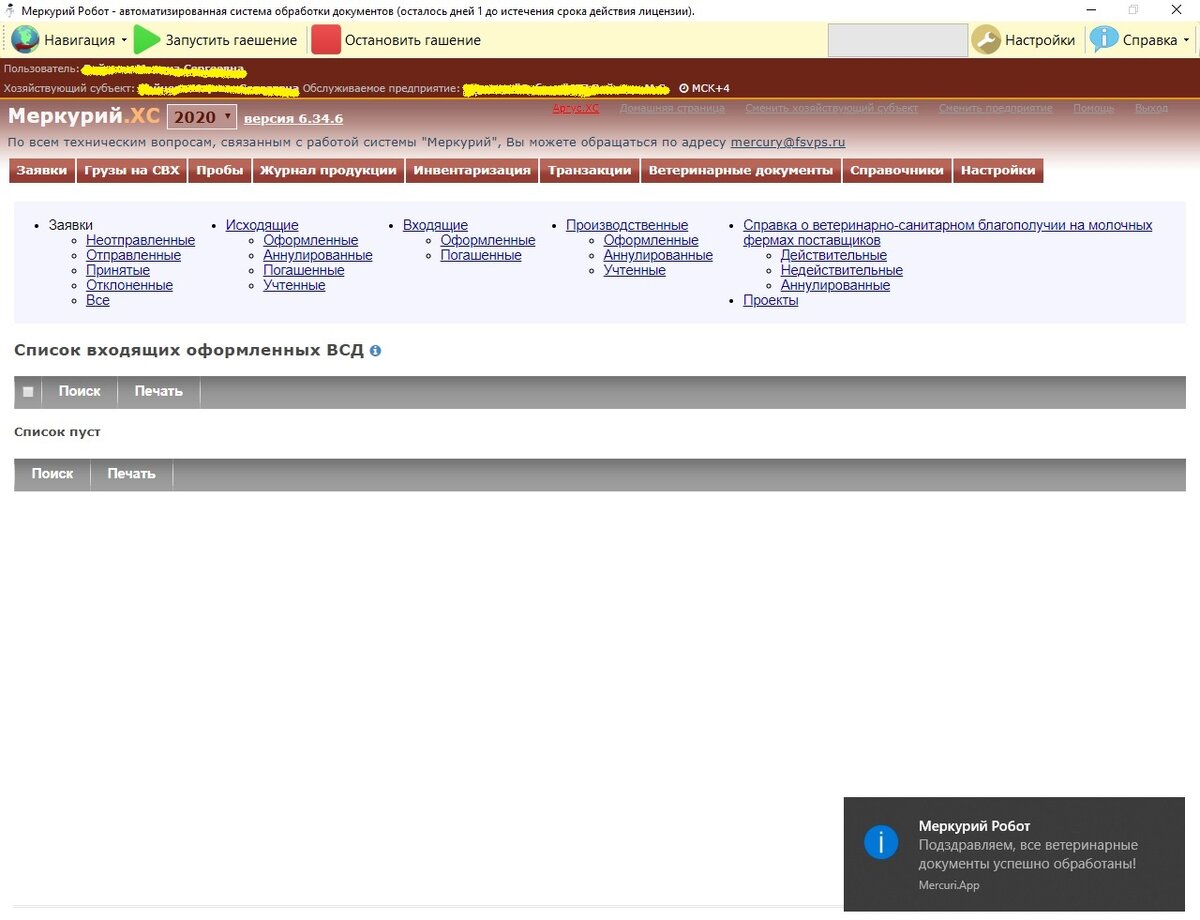The height and width of the screenshot is (920, 1200).
Task: Click the Аргус.ХС link
Action: 576,108
